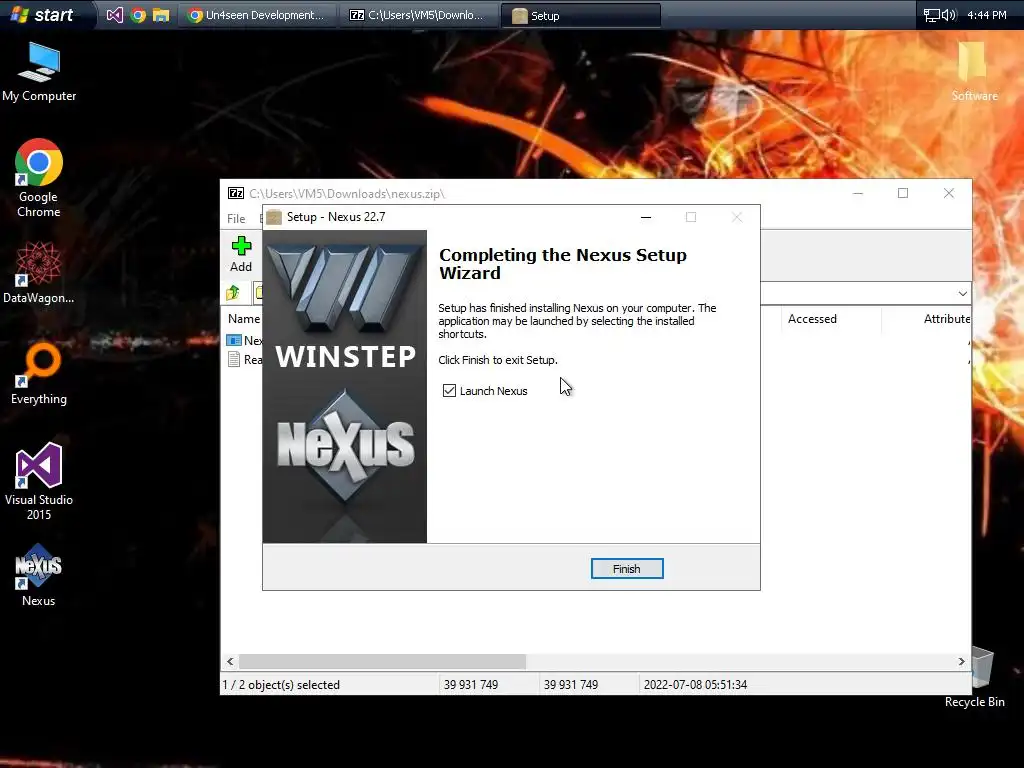Click the 7-Zip scroll right arrow
This screenshot has width=1024, height=768.
[961, 662]
